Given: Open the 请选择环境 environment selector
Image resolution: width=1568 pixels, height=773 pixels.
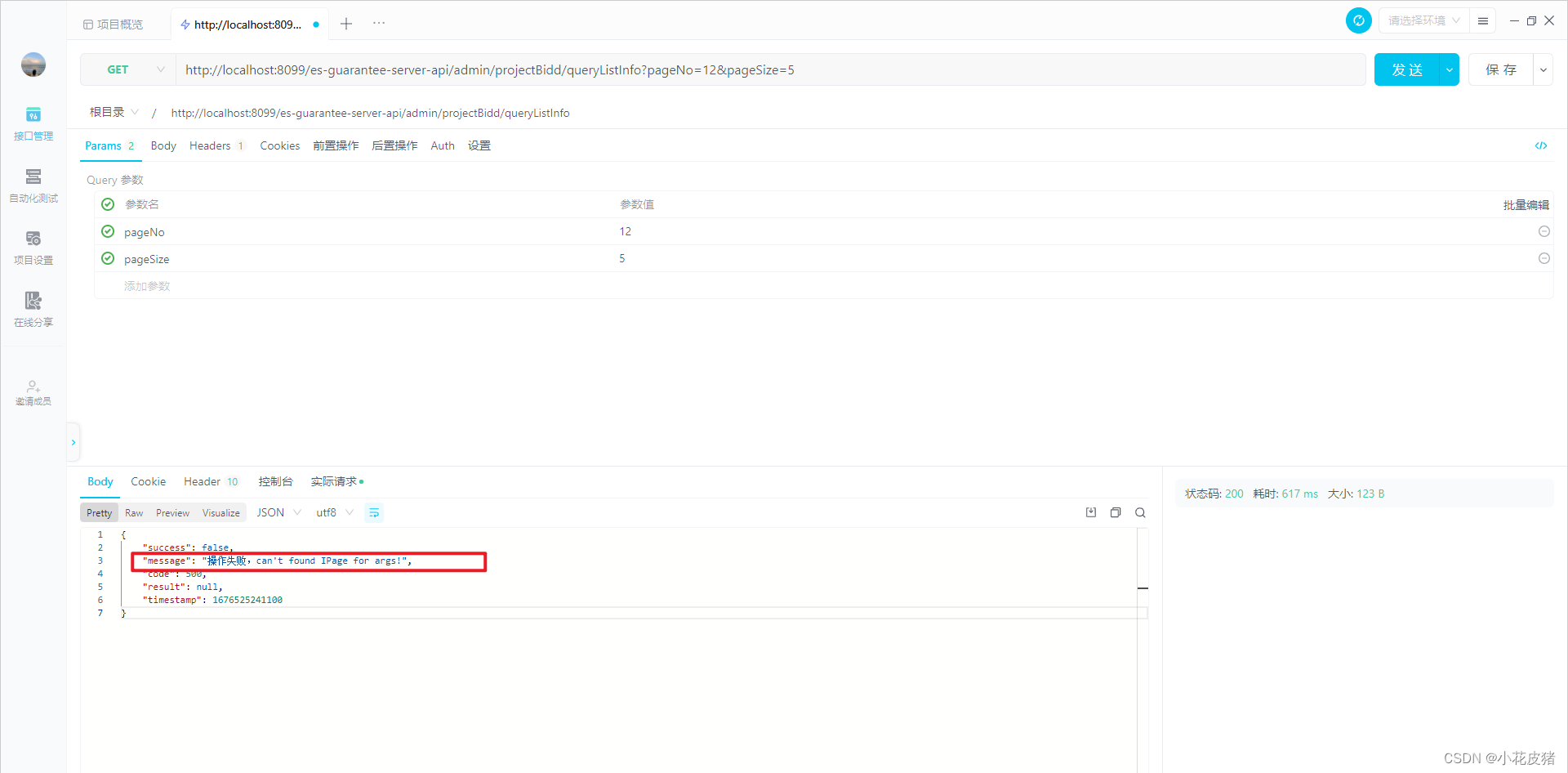Looking at the screenshot, I should [1421, 20].
